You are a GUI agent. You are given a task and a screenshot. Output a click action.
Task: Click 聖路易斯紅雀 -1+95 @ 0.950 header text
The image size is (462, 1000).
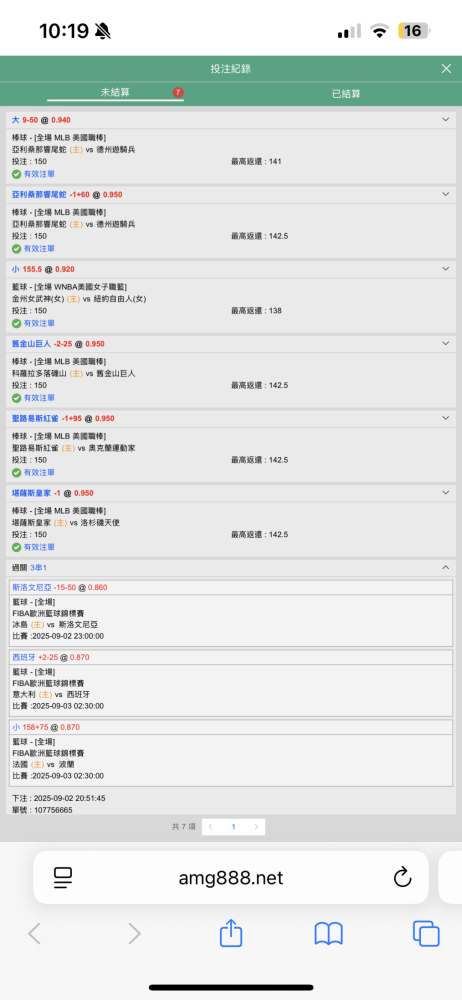point(63,418)
